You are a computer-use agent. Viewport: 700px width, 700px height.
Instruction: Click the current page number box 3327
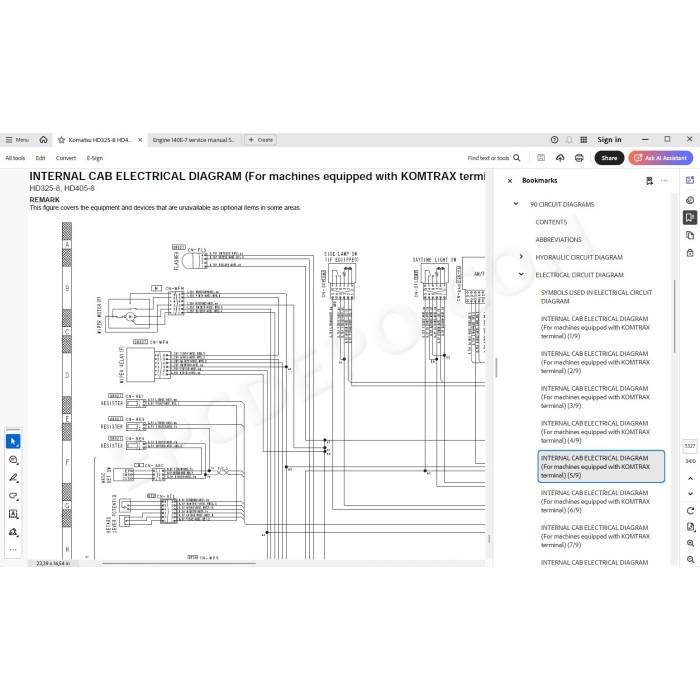click(690, 446)
